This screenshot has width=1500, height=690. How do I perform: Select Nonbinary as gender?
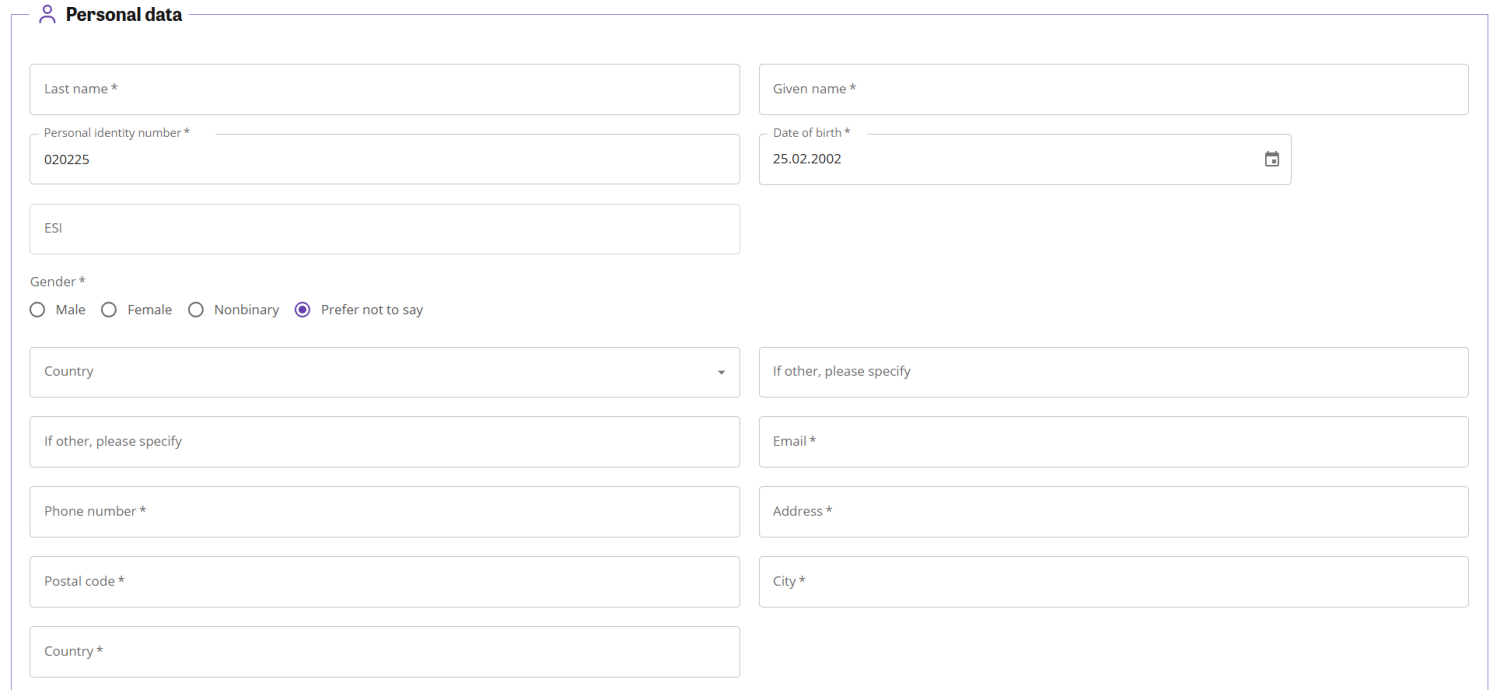[x=196, y=310]
